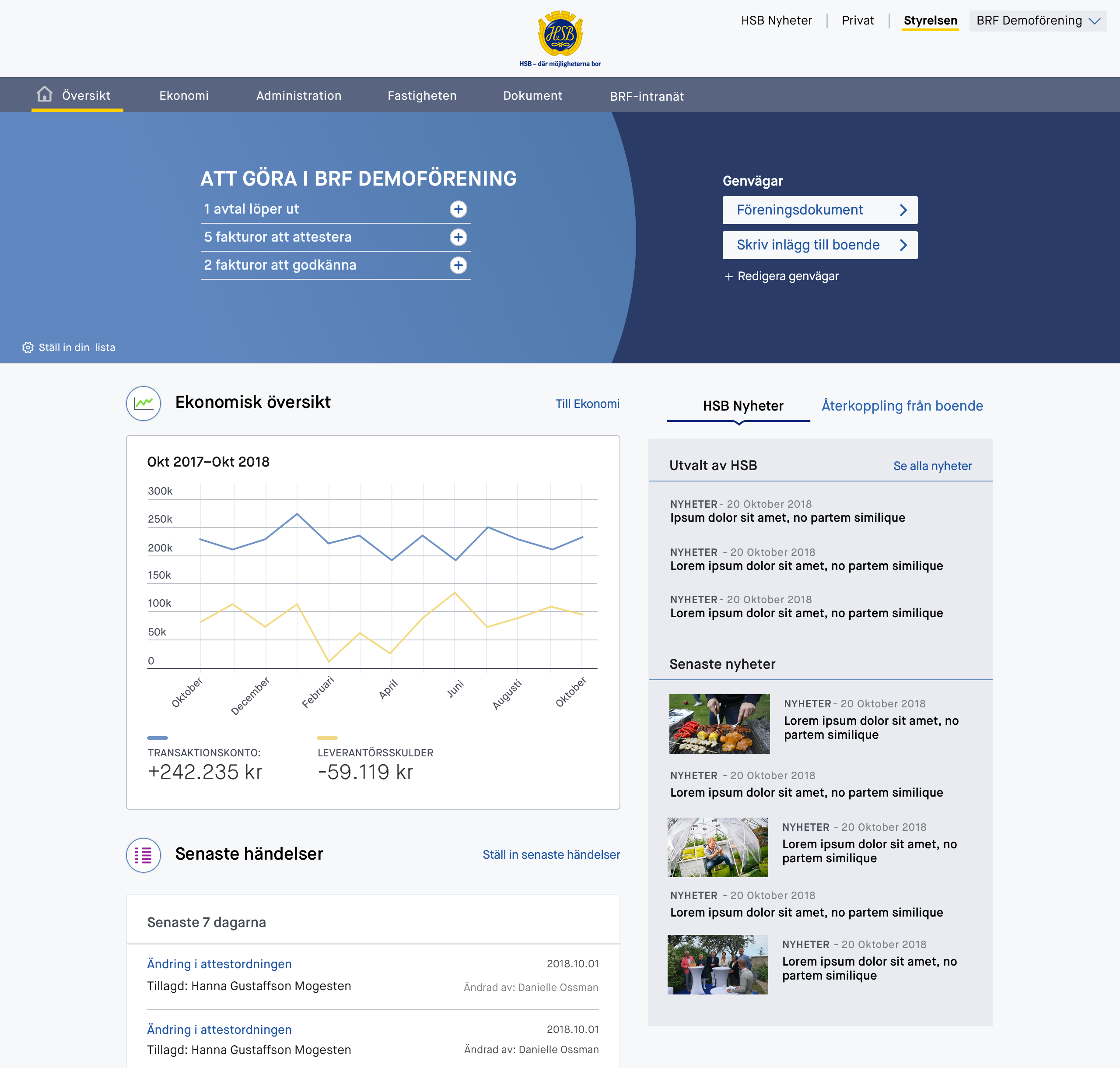Click Se alla nyheter link
The image size is (1120, 1068).
tap(932, 466)
